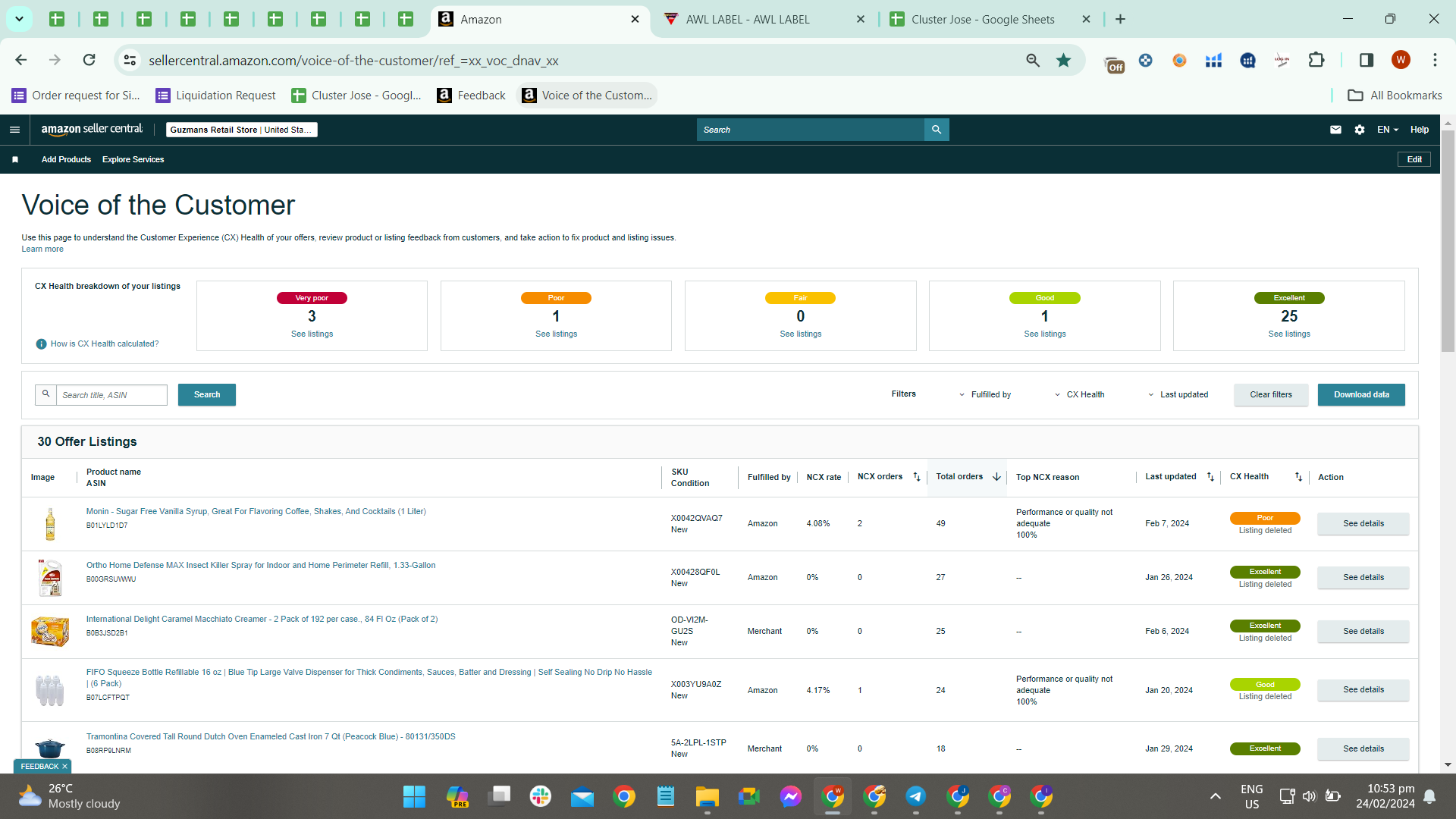Expand the Last updated filter dropdown

pyautogui.click(x=1178, y=395)
